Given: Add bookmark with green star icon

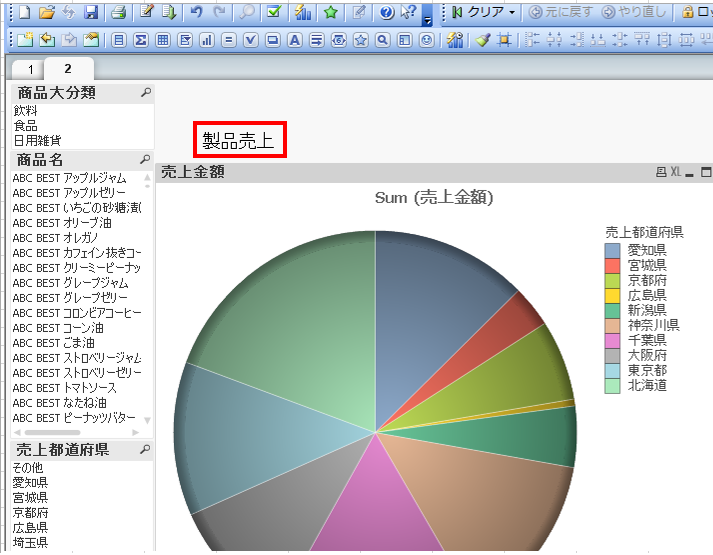Looking at the screenshot, I should [331, 12].
